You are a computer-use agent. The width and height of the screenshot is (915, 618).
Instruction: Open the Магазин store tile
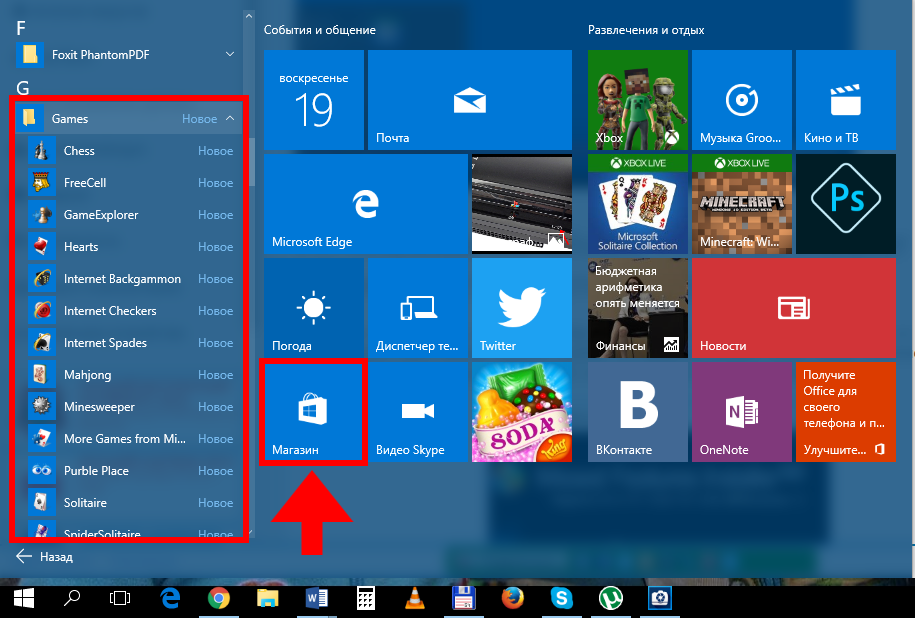pyautogui.click(x=313, y=412)
